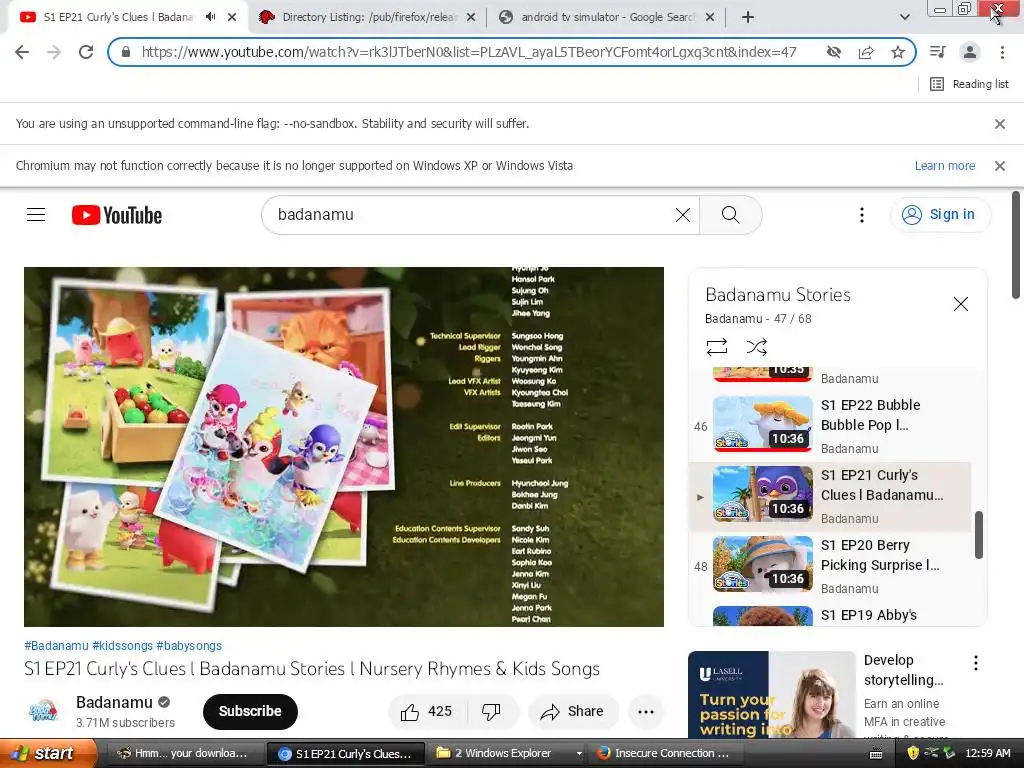Open the Learn more link
The width and height of the screenshot is (1024, 768).
pyautogui.click(x=944, y=166)
